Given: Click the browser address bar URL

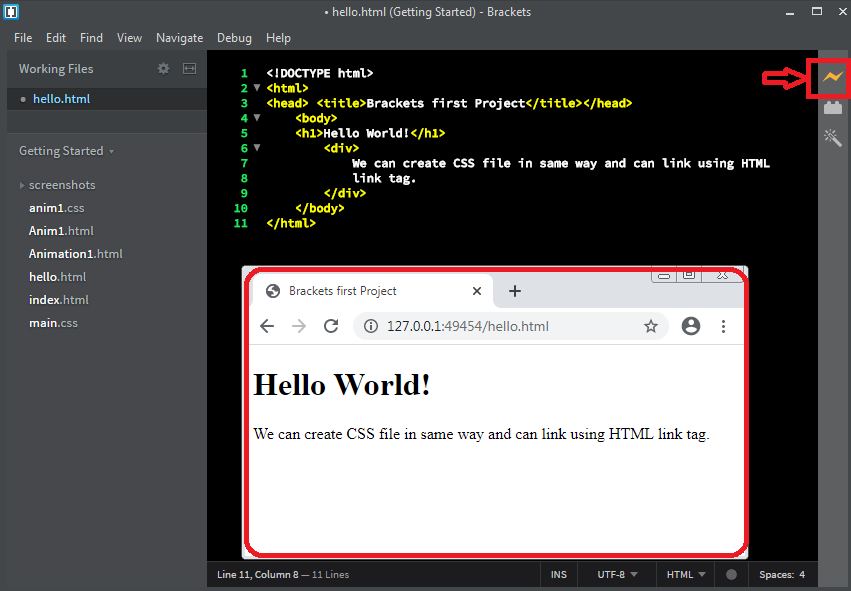Looking at the screenshot, I should [468, 326].
